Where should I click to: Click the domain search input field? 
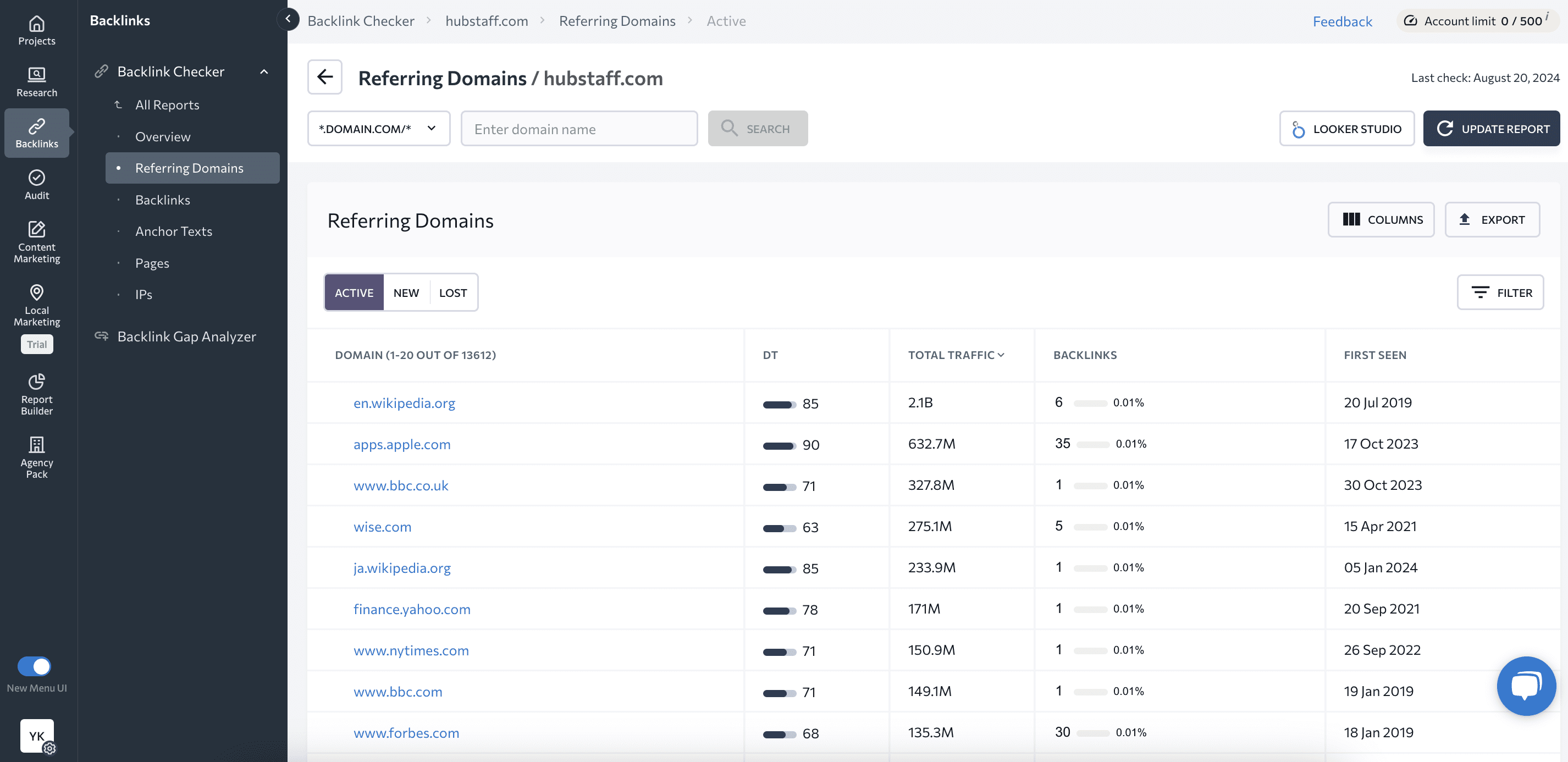pyautogui.click(x=579, y=128)
